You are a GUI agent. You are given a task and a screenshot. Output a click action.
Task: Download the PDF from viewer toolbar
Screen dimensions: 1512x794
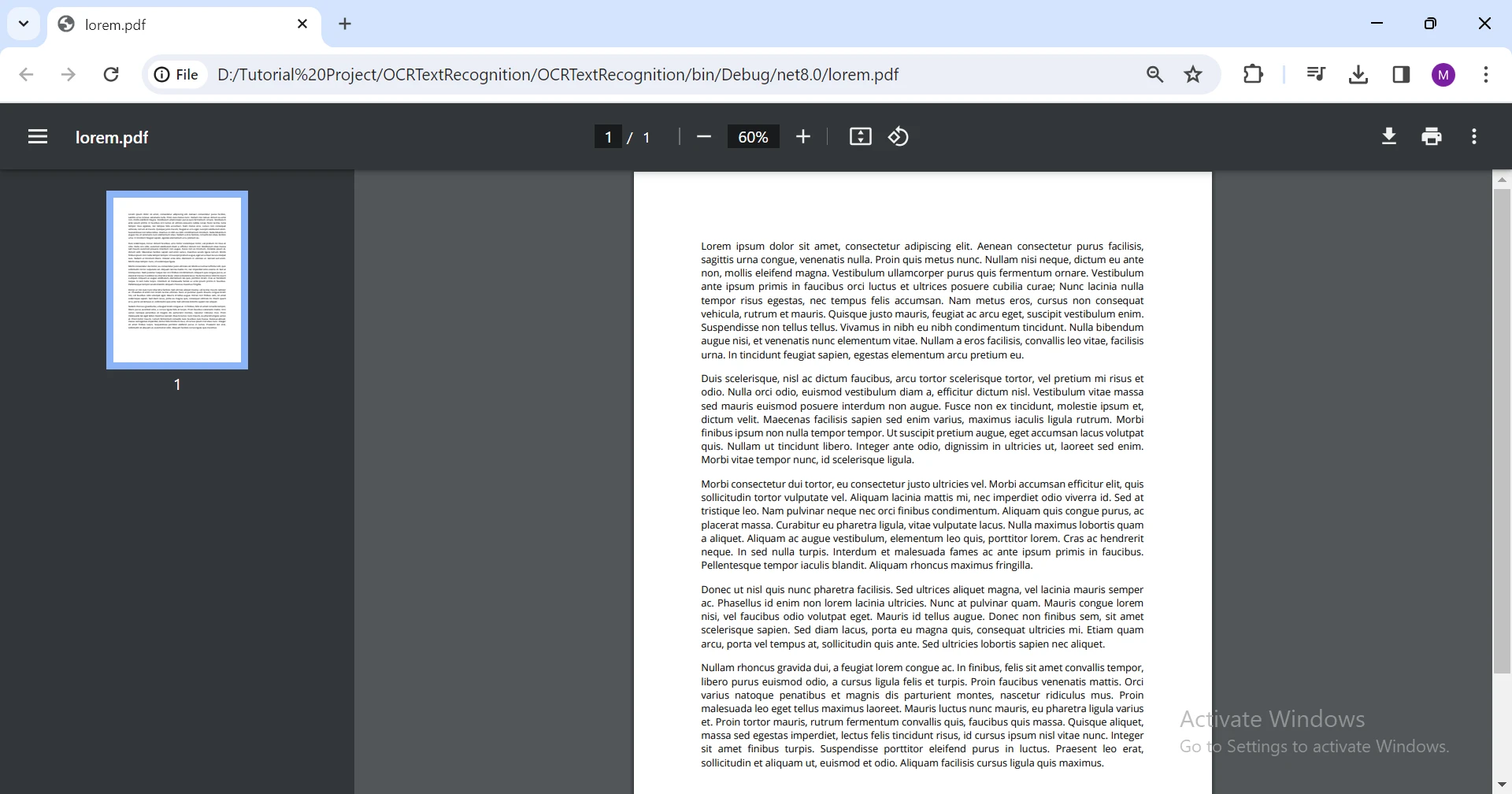[x=1389, y=137]
